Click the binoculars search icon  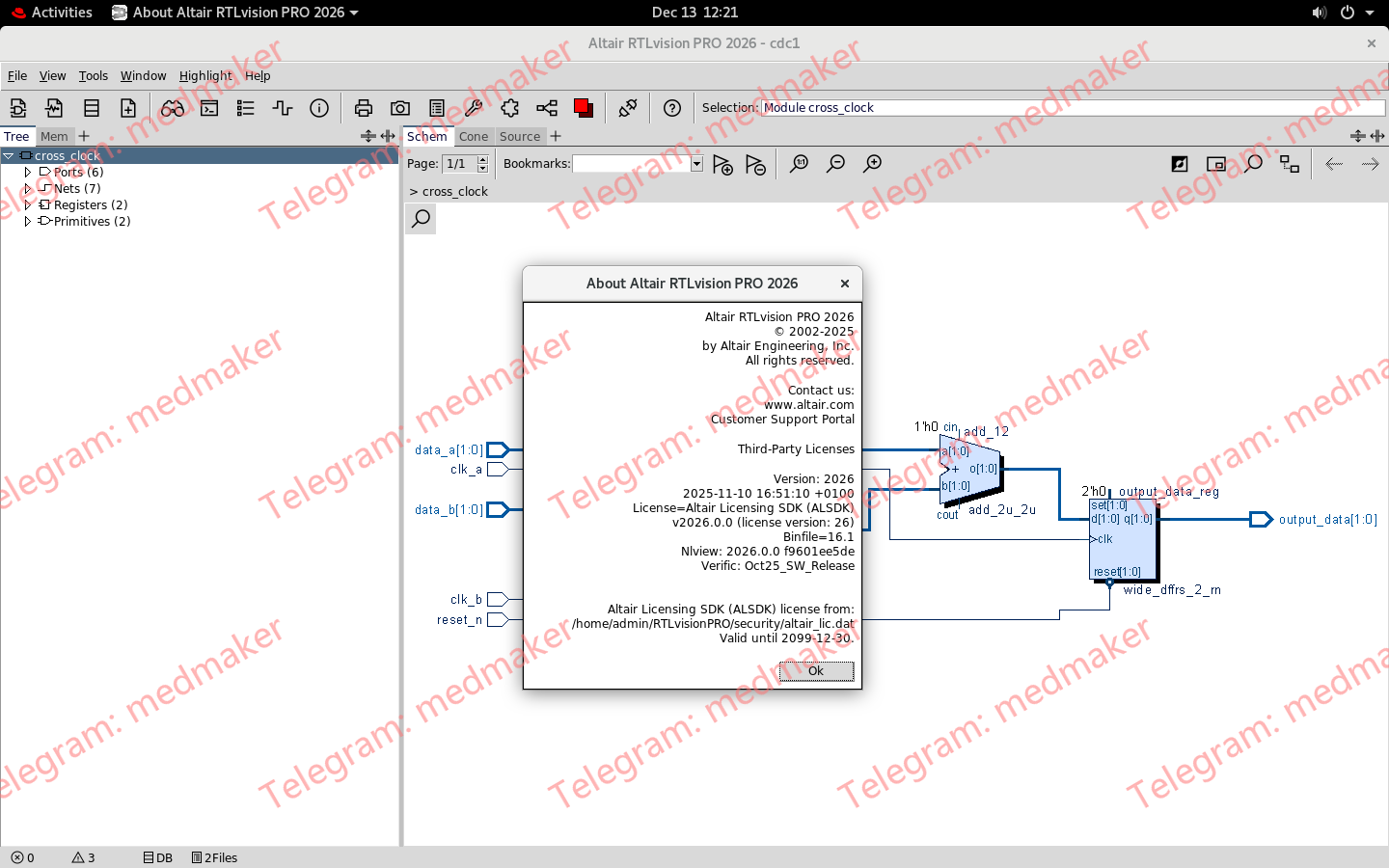(x=174, y=108)
